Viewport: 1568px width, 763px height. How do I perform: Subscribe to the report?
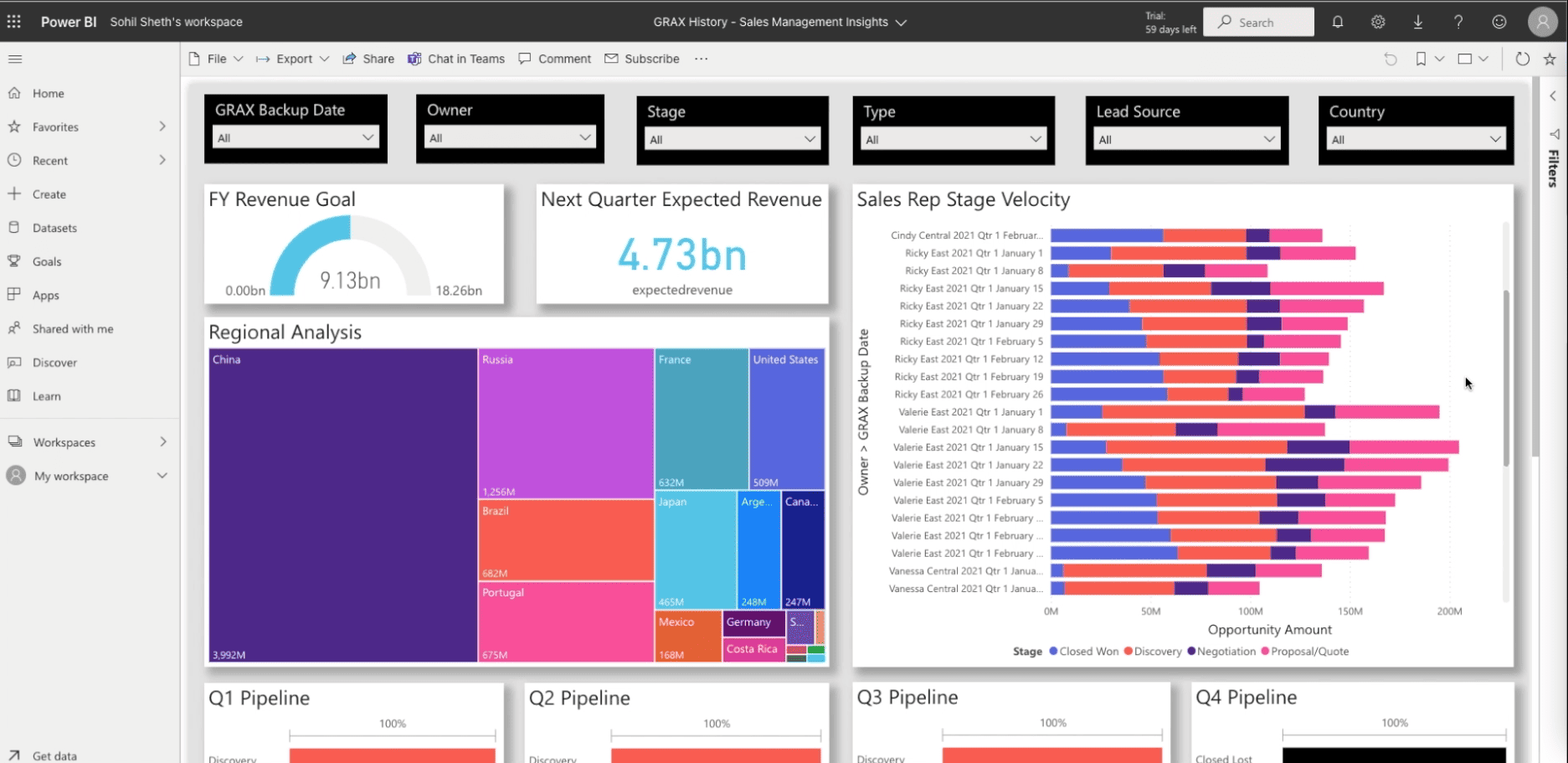coord(642,59)
